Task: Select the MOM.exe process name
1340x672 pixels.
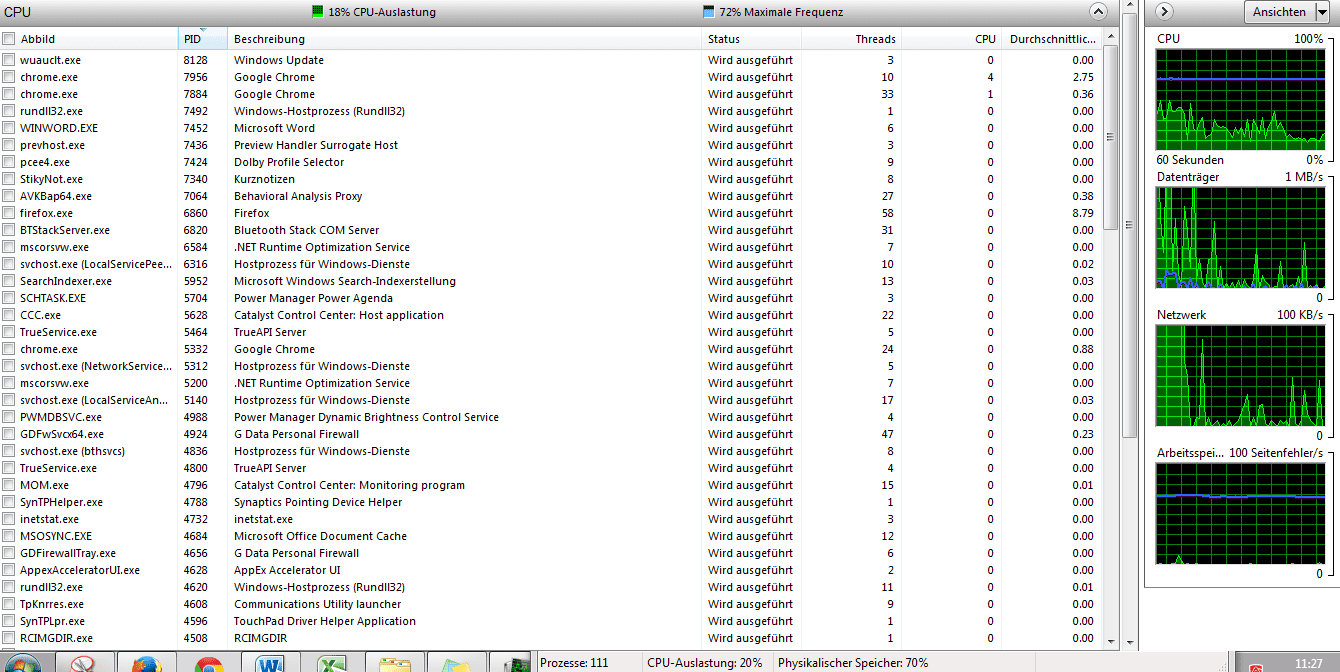Action: [x=44, y=485]
